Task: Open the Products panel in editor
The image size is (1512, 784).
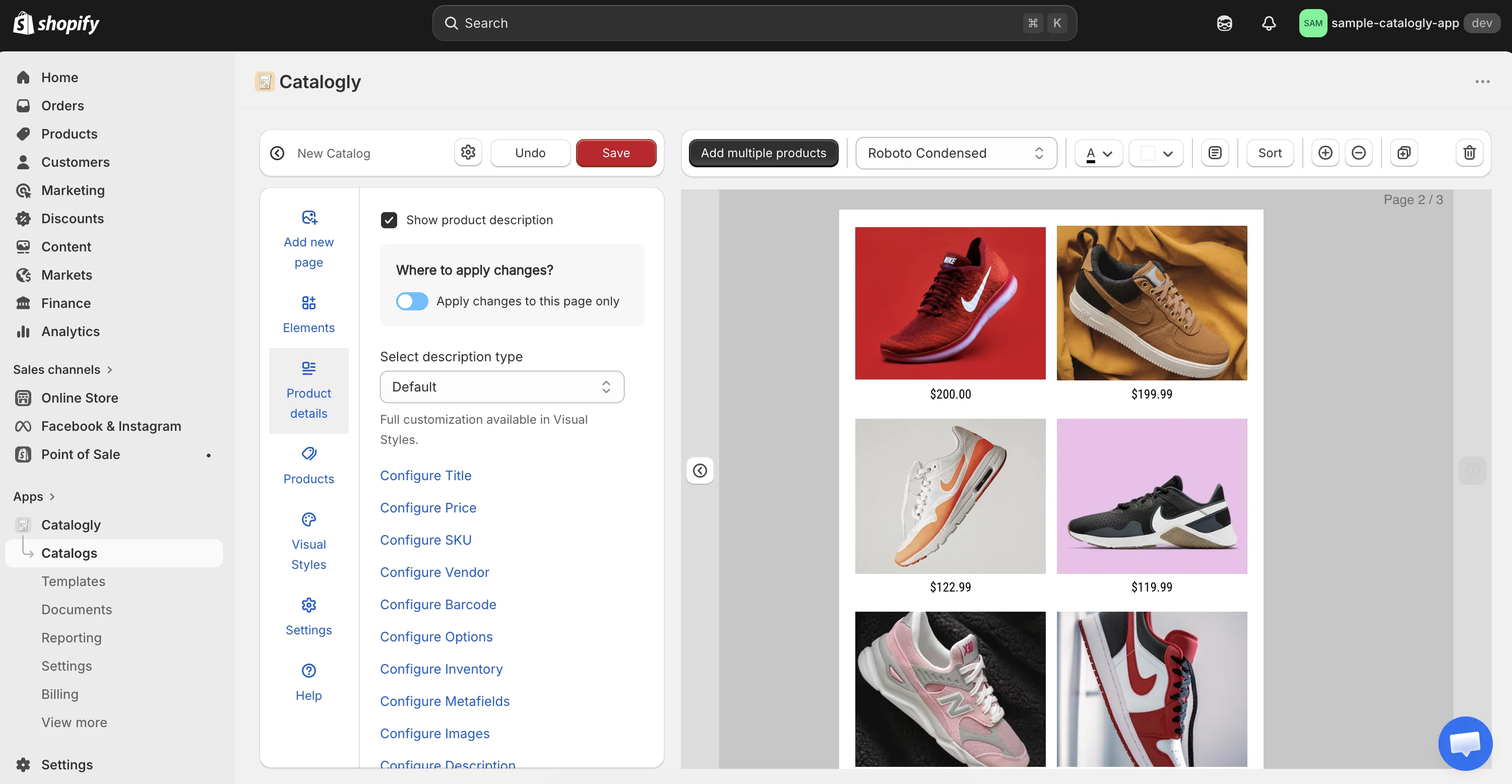Action: coord(309,466)
